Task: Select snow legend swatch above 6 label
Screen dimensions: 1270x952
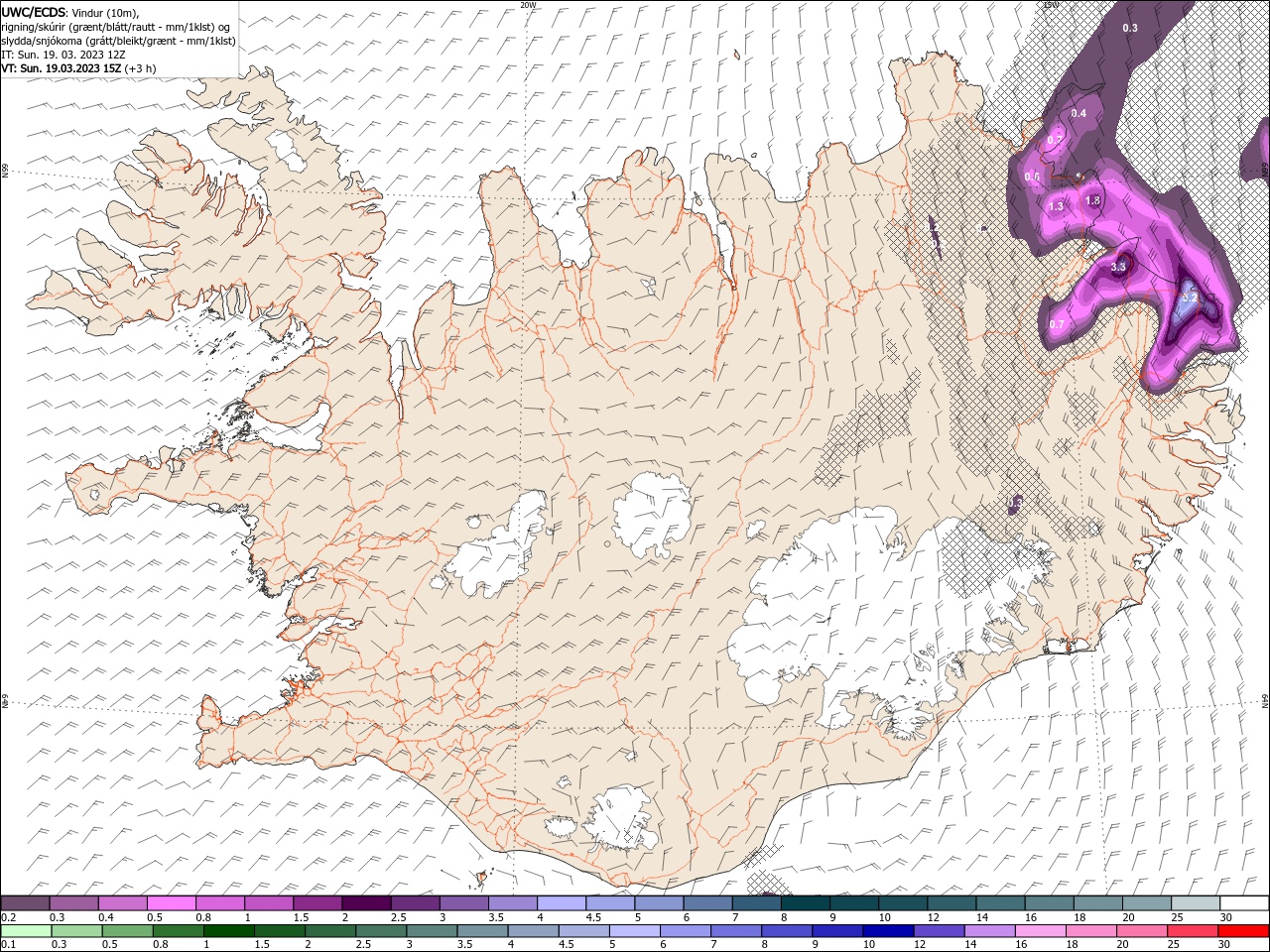Action: [706, 903]
